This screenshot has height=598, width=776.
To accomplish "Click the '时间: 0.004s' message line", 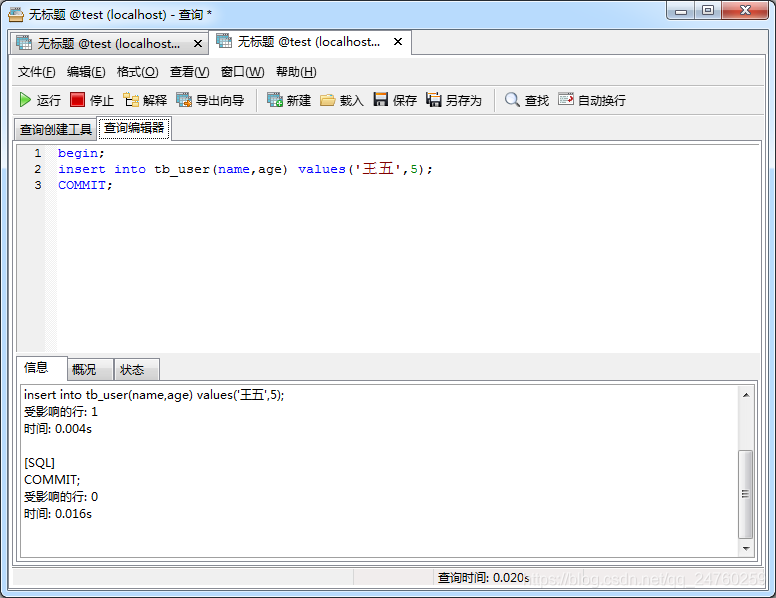I will (58, 429).
